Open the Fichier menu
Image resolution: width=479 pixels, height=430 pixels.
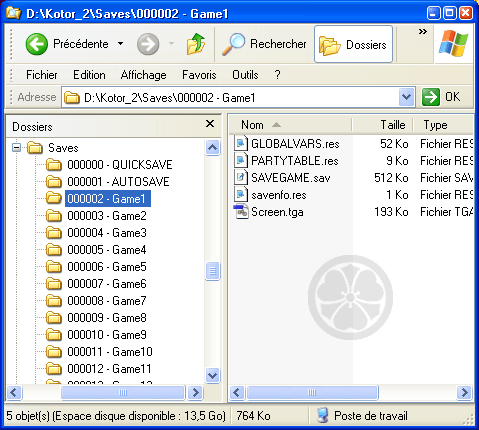[42, 75]
